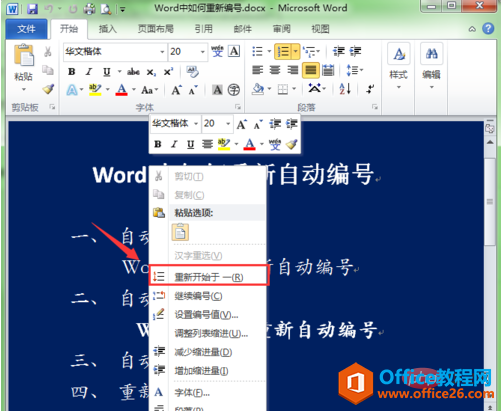Open the Change Case Aa dropdown
The height and width of the screenshot is (411, 501).
pos(149,90)
